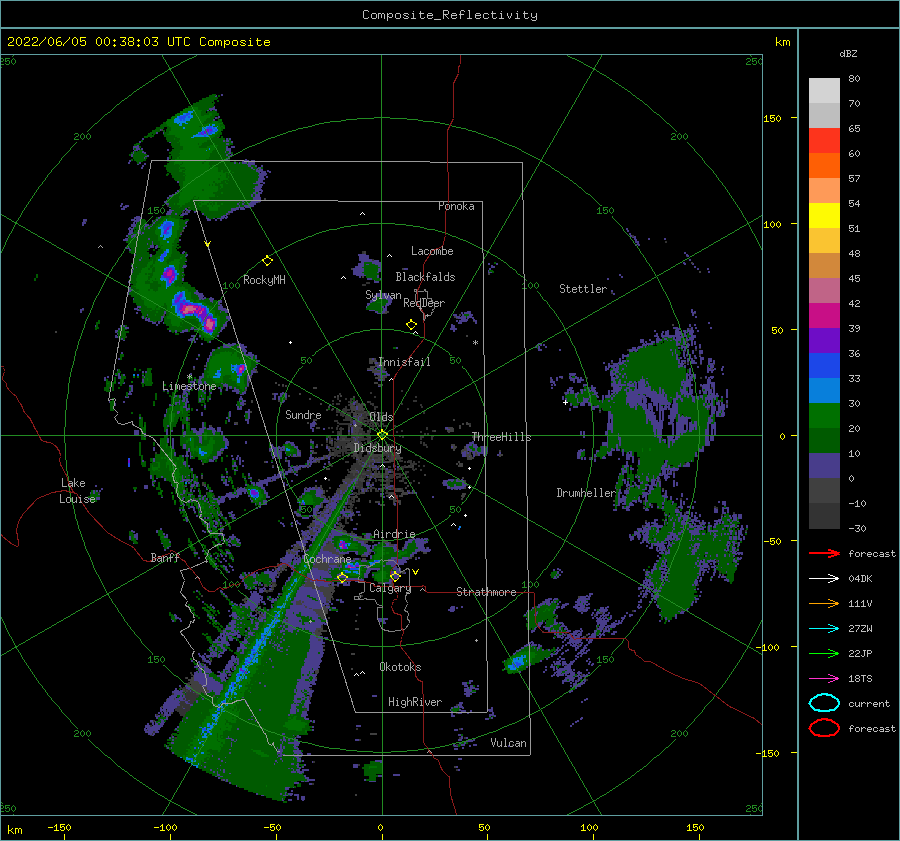This screenshot has width=900, height=841.
Task: Select the Strathmore label
Action: click(486, 592)
